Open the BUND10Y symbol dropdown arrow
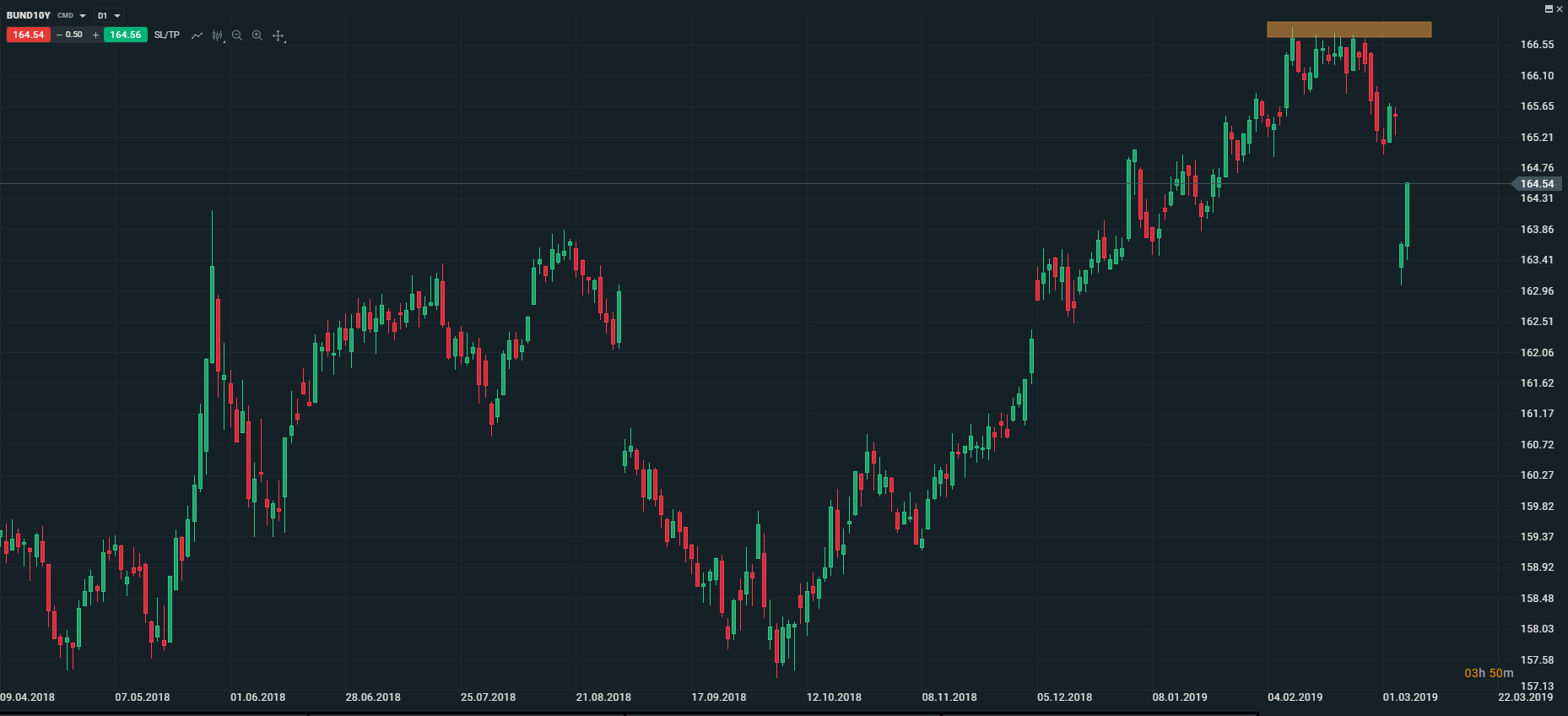The image size is (1568, 716). coord(83,16)
